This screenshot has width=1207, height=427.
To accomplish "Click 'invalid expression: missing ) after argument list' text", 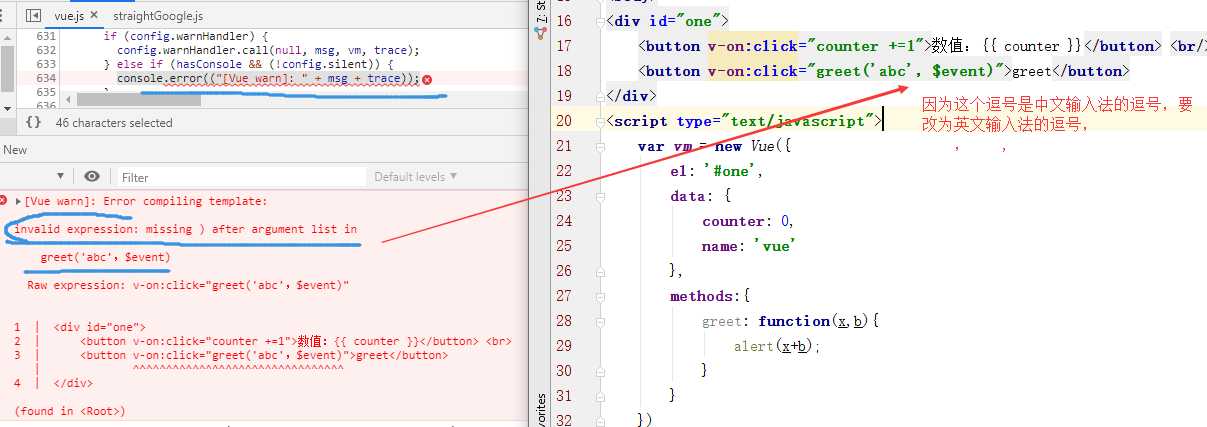I will [x=172, y=229].
